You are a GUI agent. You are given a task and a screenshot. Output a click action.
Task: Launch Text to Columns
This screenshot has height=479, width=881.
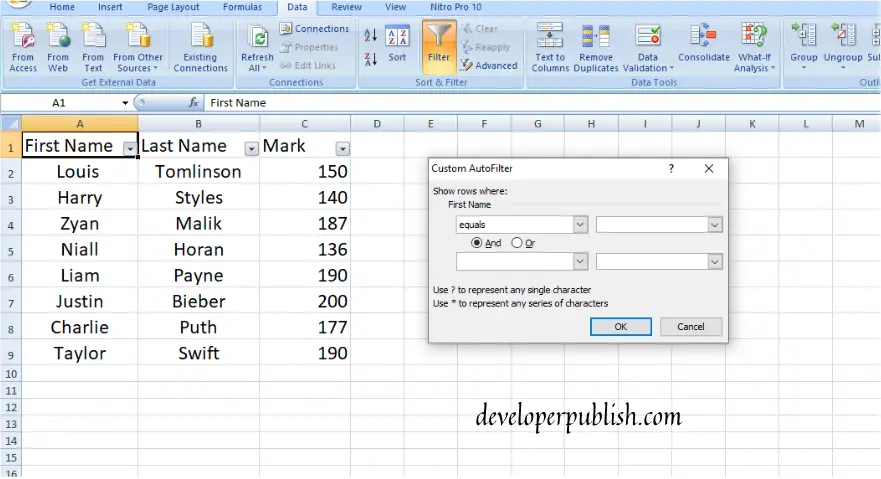tap(550, 48)
